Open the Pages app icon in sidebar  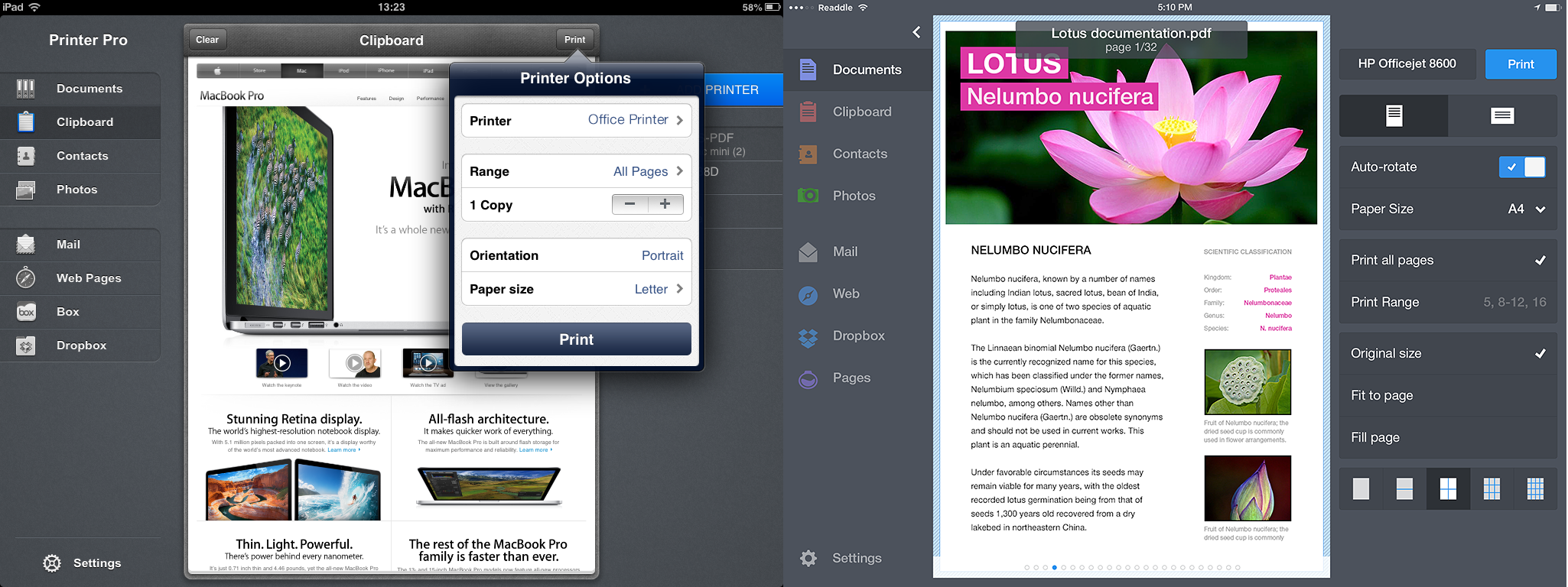coord(808,378)
